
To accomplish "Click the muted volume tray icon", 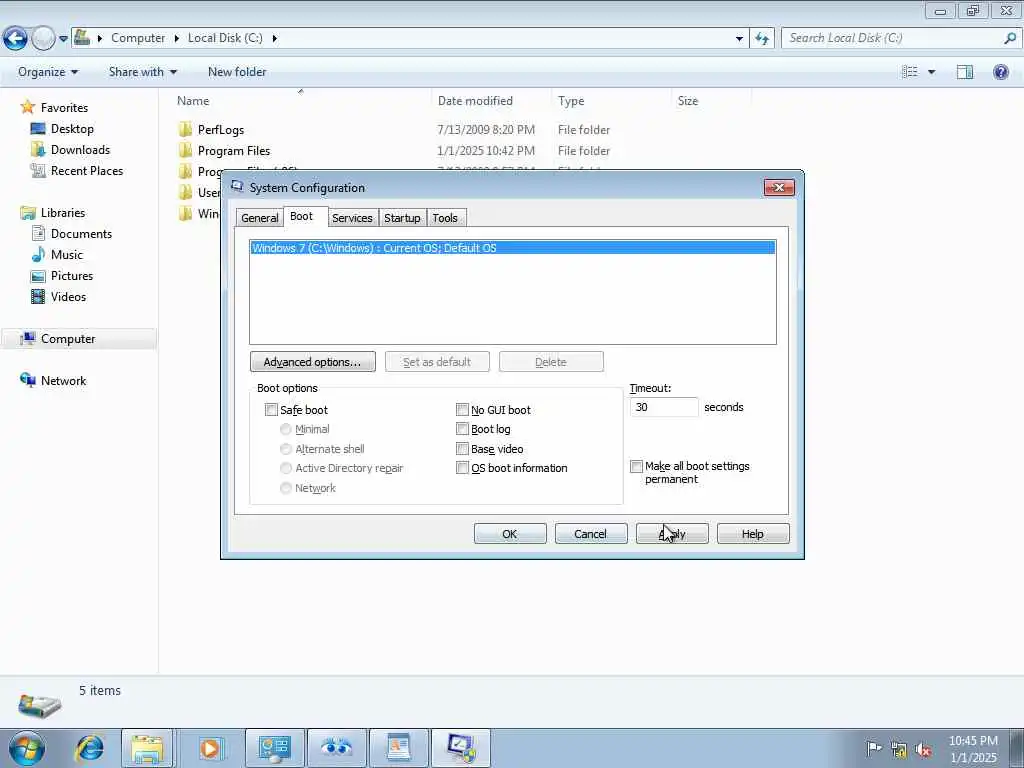I will [923, 749].
